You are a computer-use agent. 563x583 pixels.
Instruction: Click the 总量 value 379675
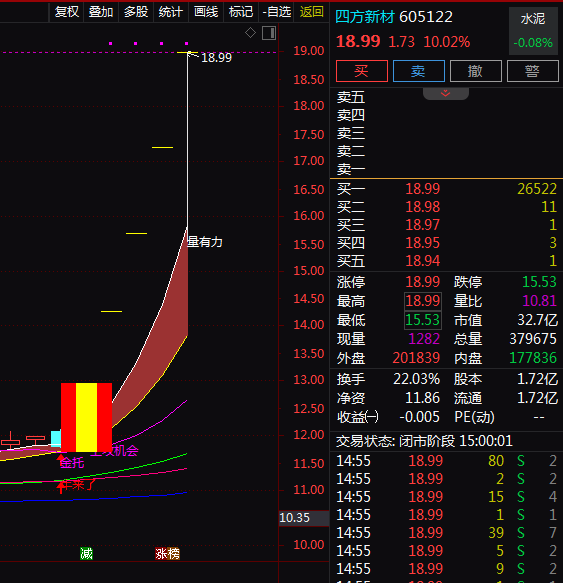click(x=533, y=339)
